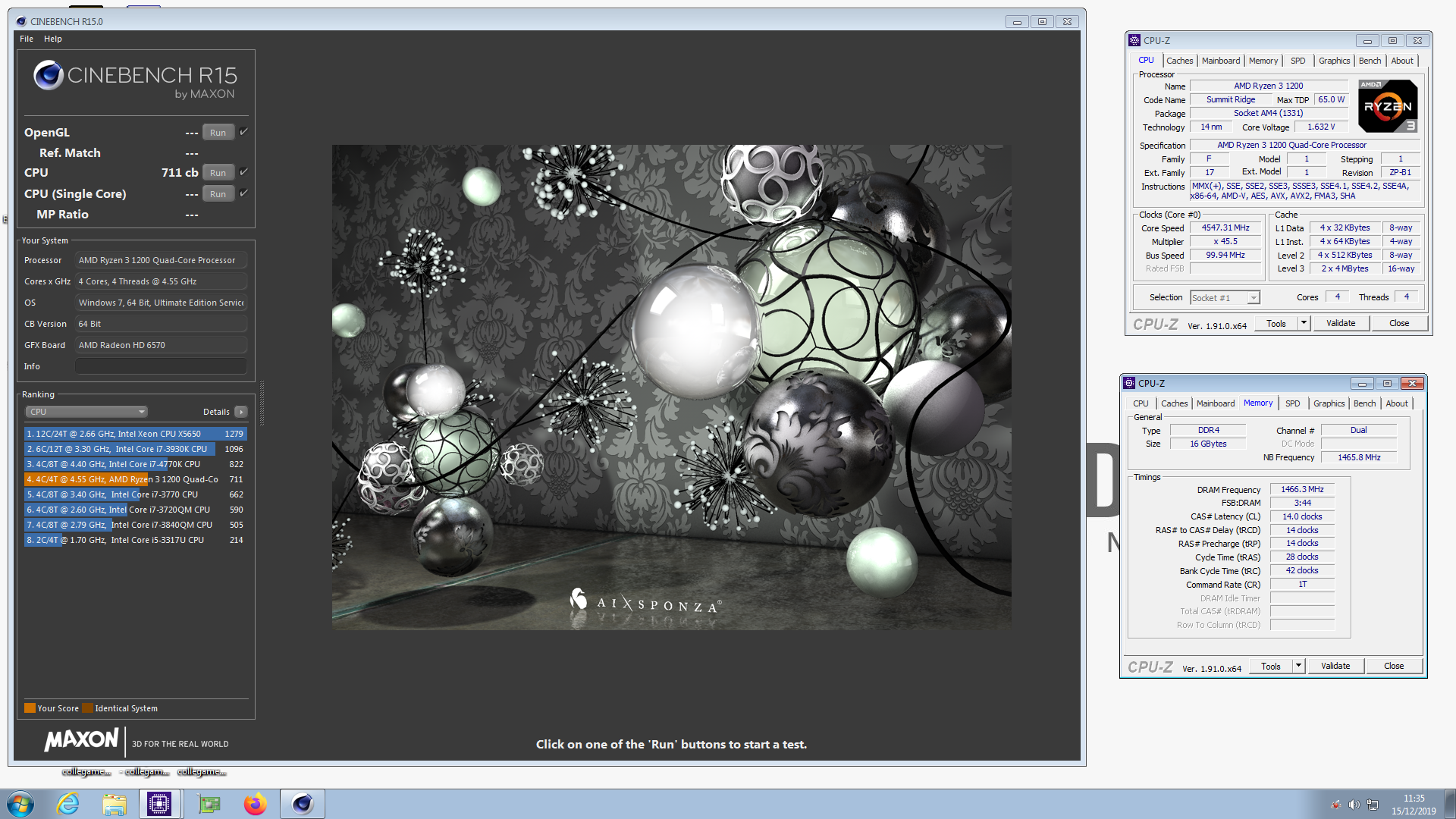Open Caches tab in bottom CPU-Z window
Screen dimensions: 1456x819
[x=1174, y=403]
